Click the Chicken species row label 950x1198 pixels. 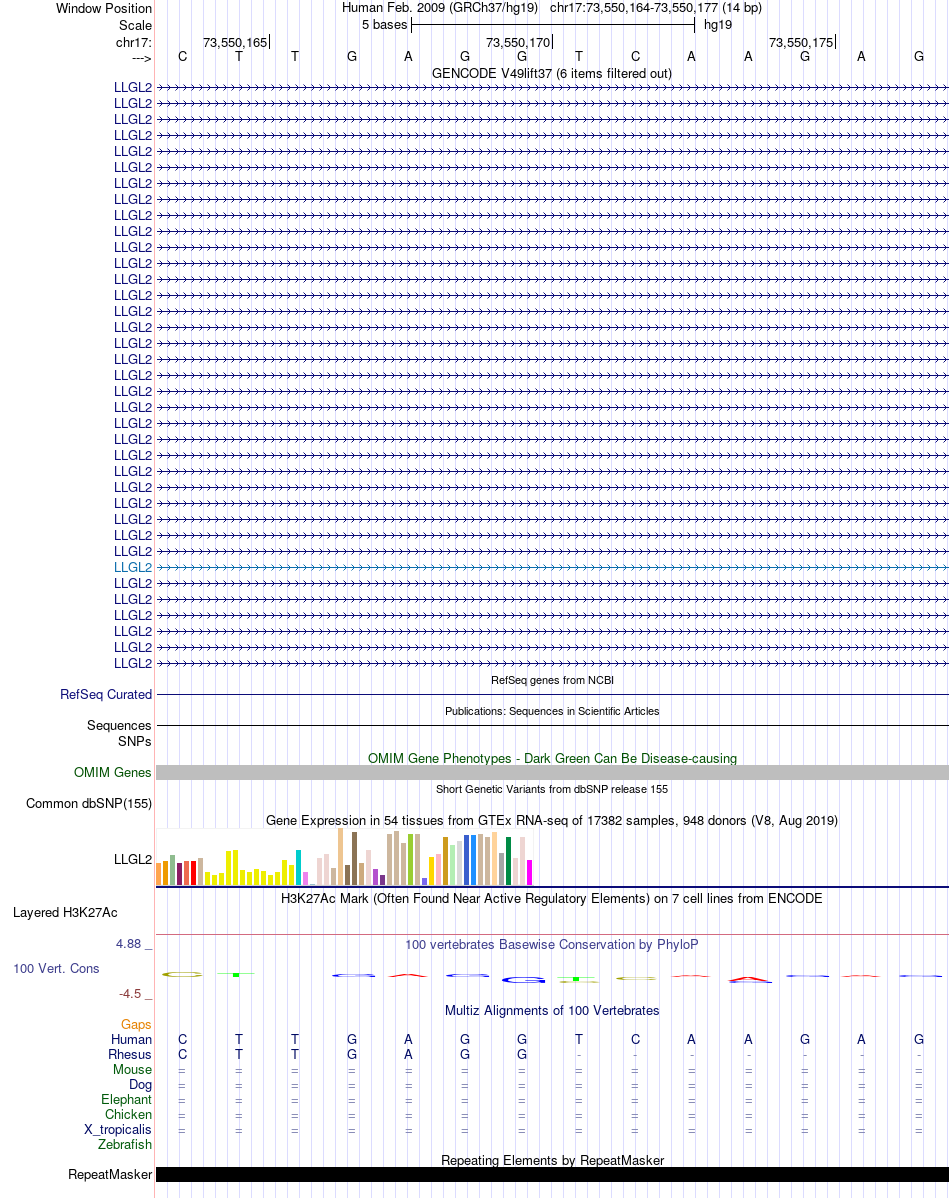(x=128, y=1115)
